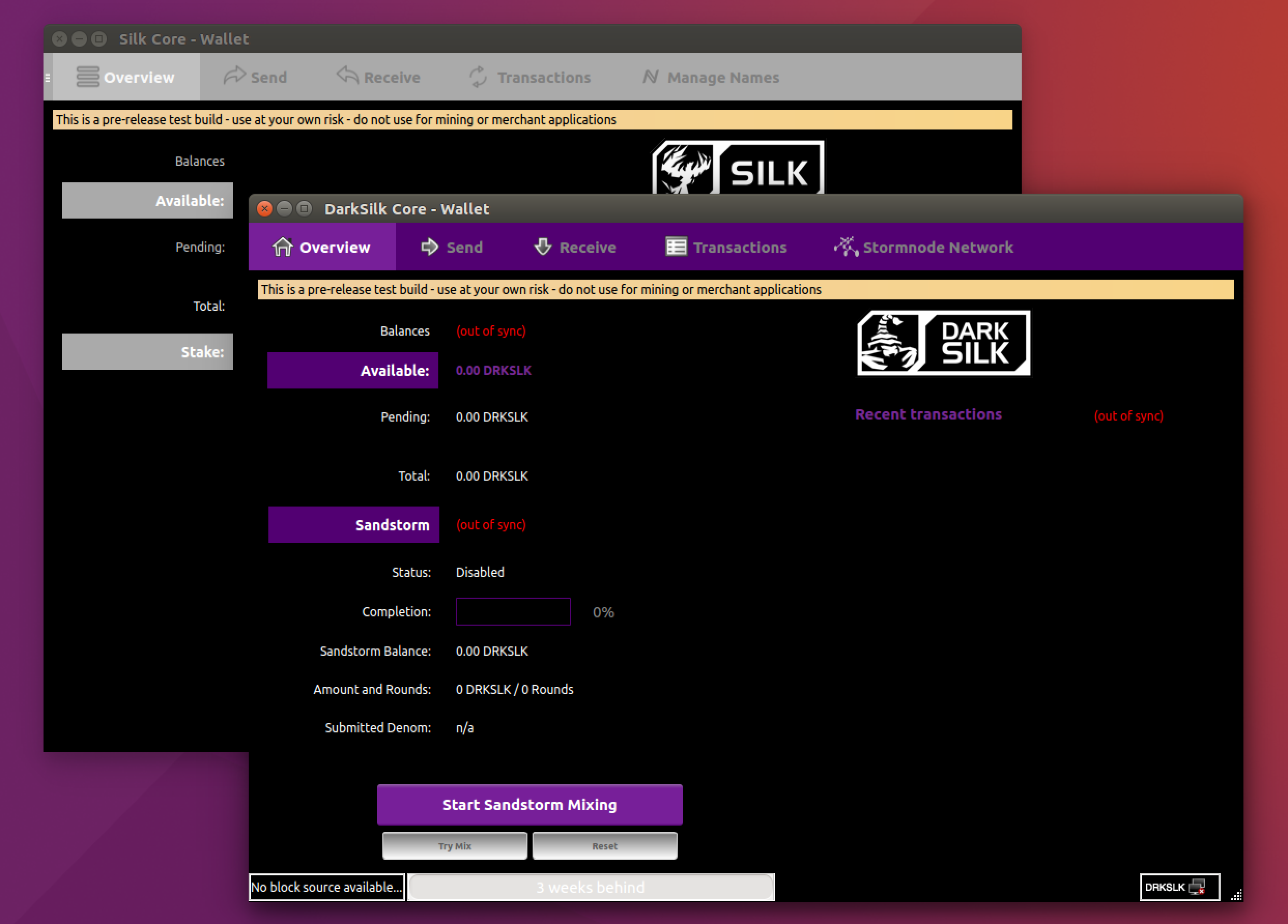Click the reply-arrow Receive icon in Silk Core

click(348, 76)
